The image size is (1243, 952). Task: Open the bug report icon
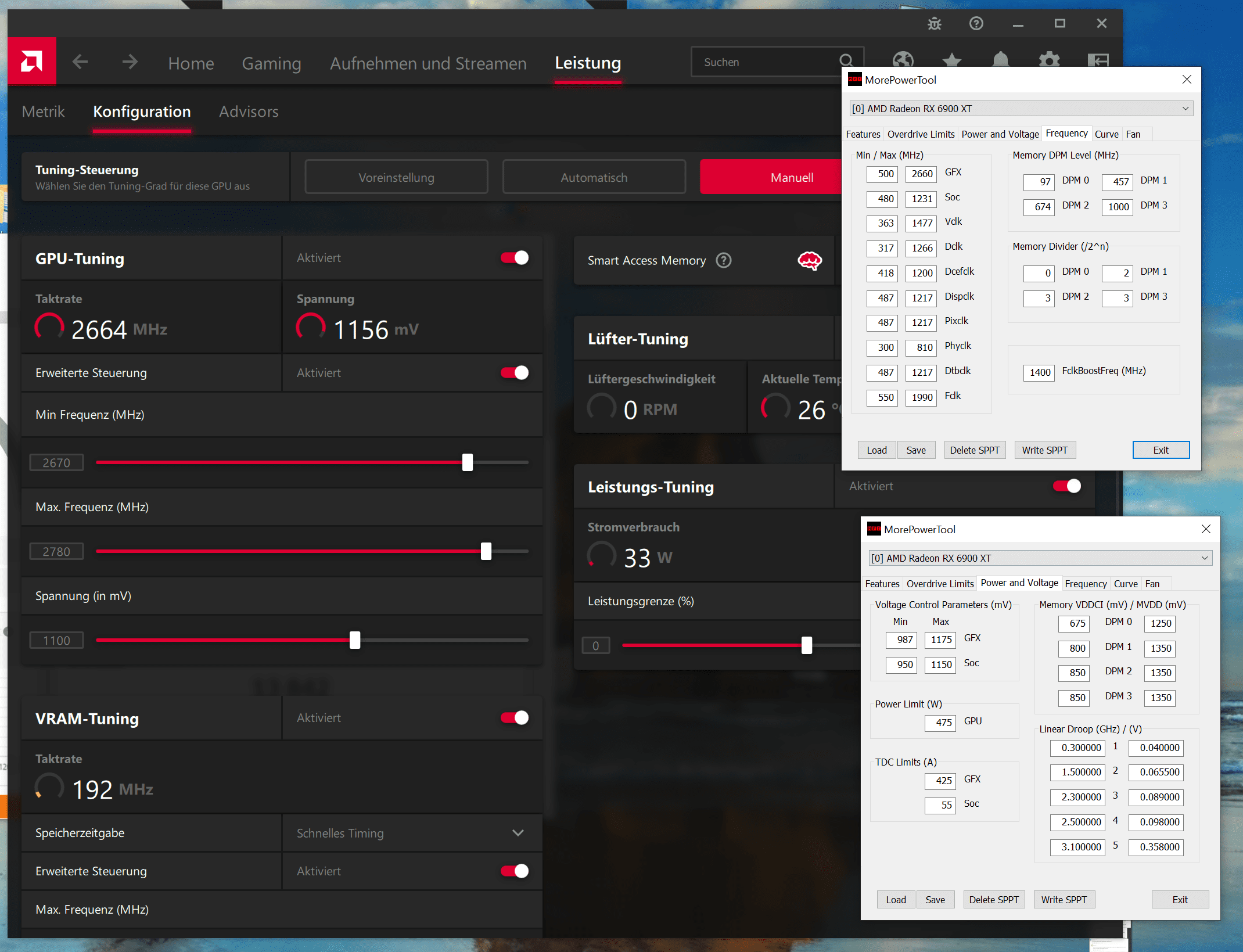[x=934, y=24]
